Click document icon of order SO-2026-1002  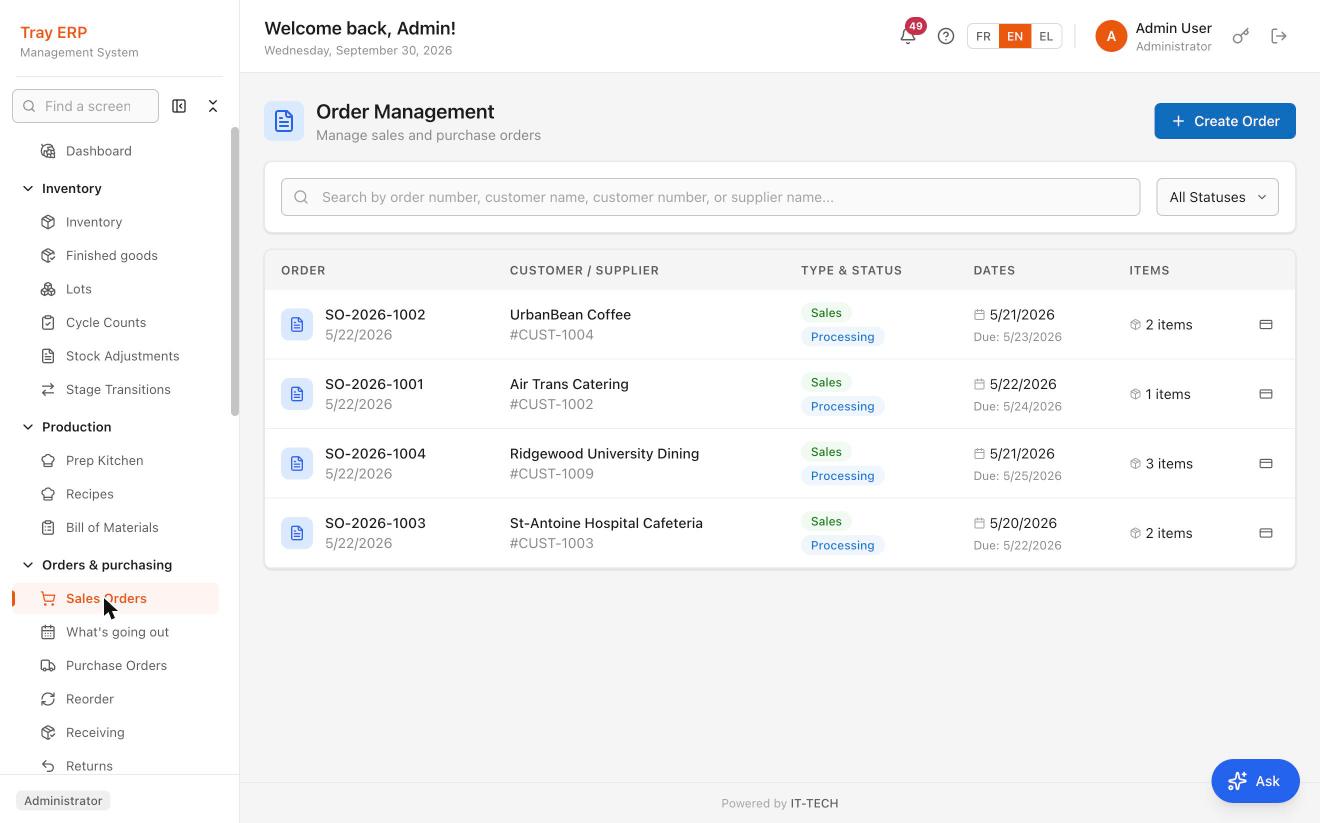pyautogui.click(x=297, y=324)
